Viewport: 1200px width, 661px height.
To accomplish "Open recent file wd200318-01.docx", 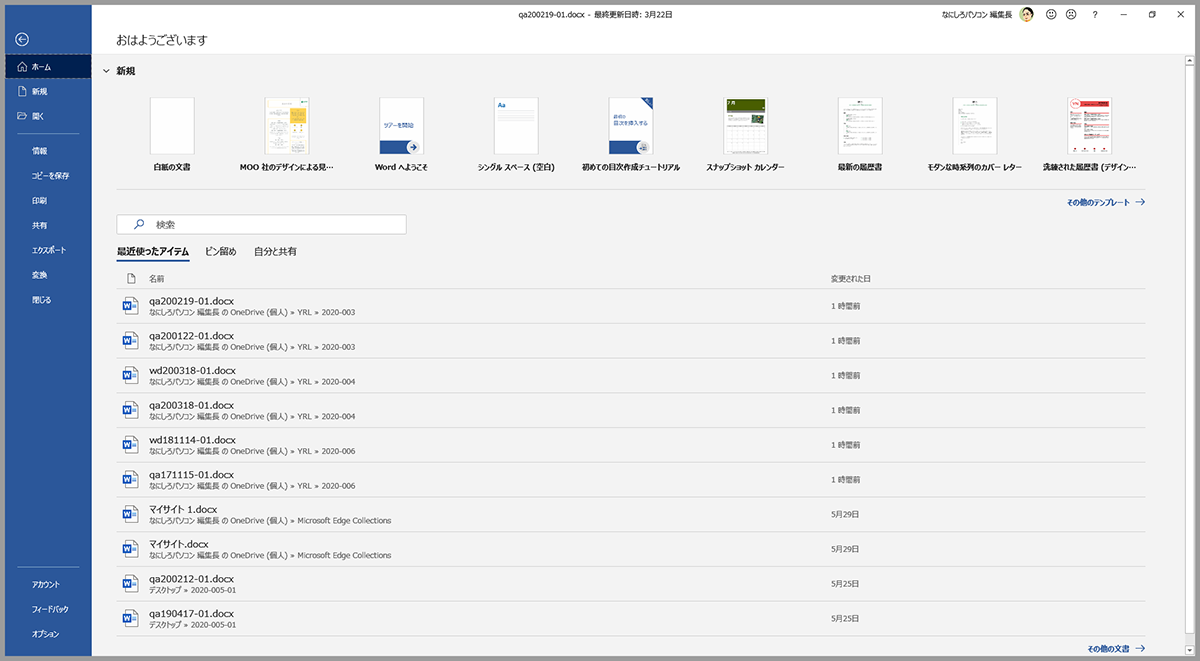I will tap(631, 375).
